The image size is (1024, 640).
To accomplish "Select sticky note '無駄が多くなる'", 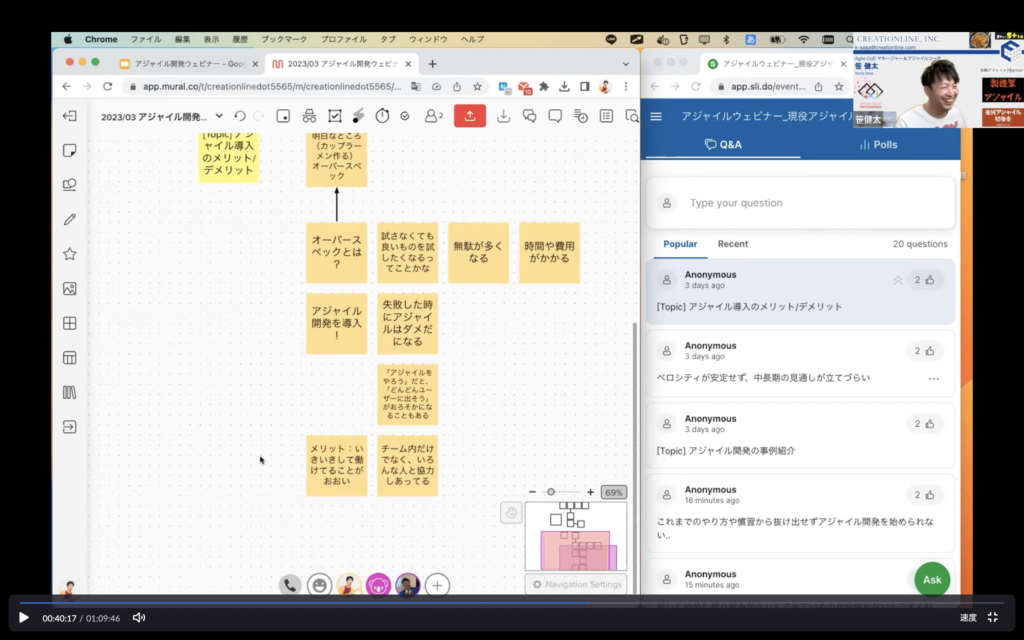I will coord(478,253).
